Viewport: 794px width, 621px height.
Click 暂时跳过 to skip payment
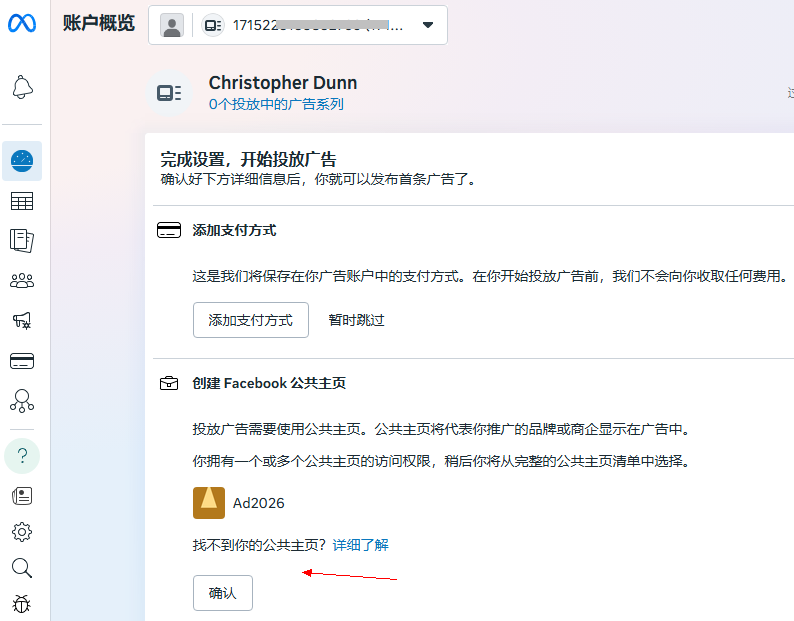point(356,320)
